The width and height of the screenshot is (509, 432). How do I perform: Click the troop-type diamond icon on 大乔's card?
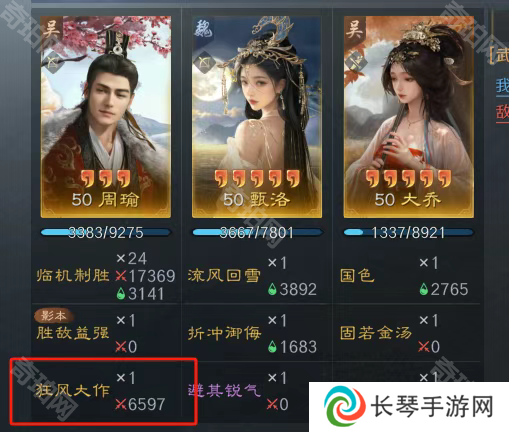point(356,62)
